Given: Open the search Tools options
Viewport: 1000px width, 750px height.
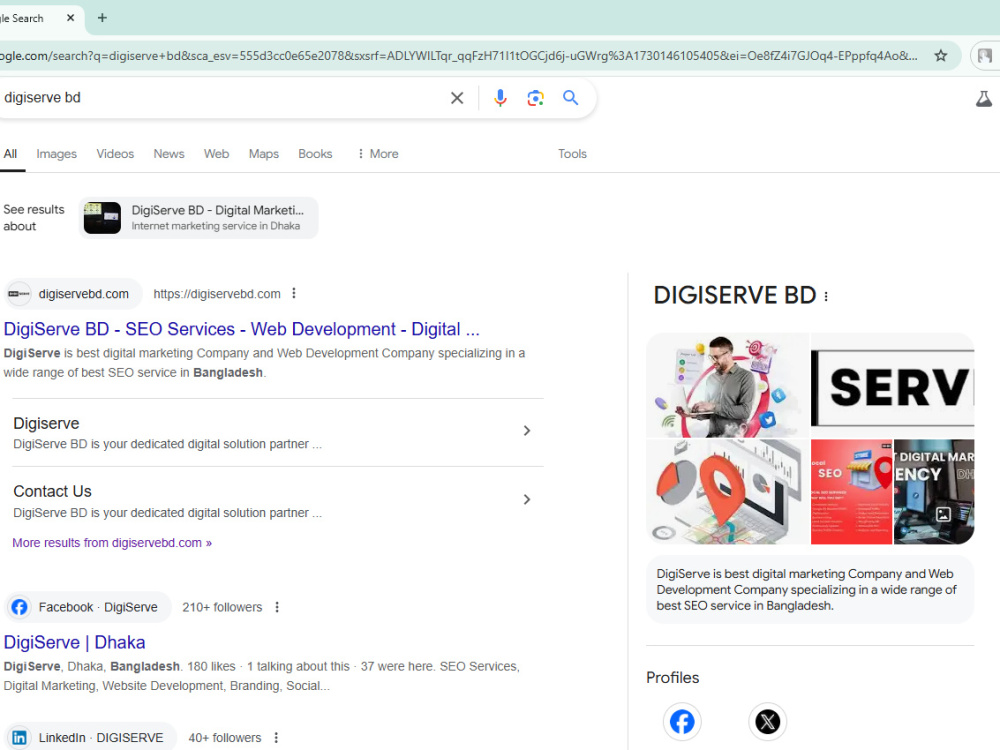Looking at the screenshot, I should 572,154.
